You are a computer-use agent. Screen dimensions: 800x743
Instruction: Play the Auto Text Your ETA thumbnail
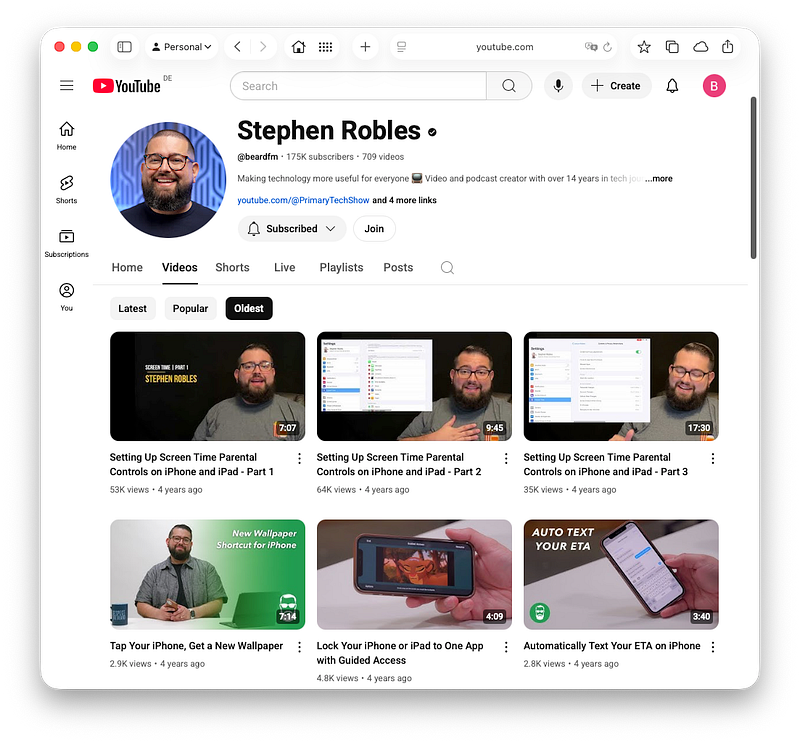(x=621, y=575)
